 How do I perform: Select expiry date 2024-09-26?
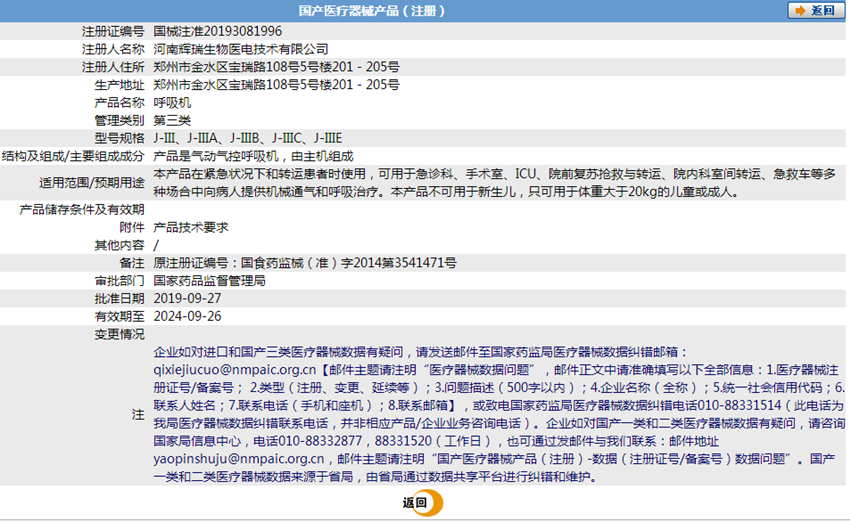click(187, 317)
